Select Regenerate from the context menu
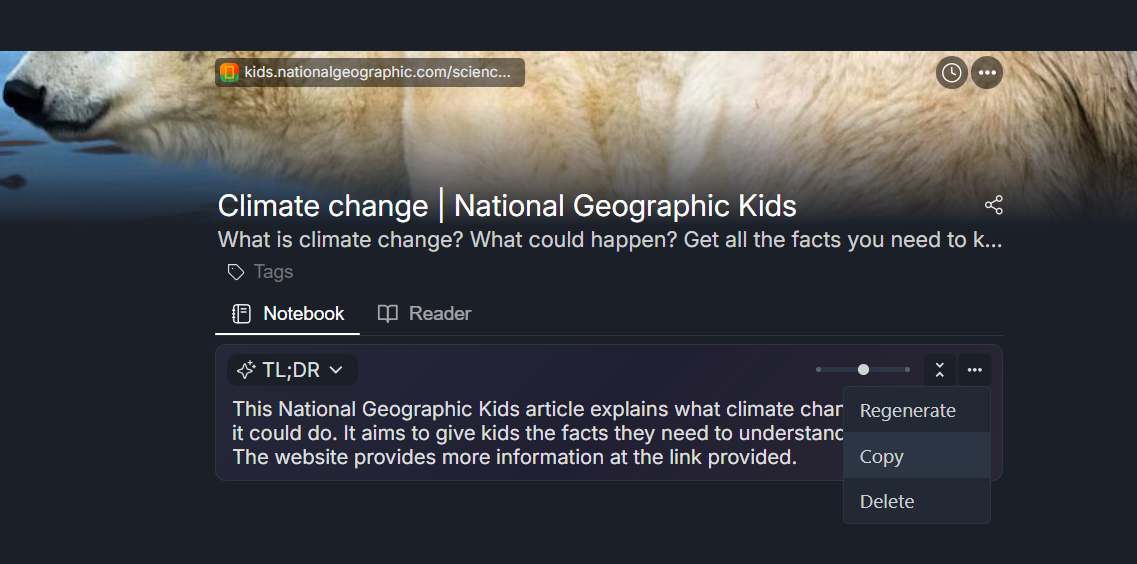The width and height of the screenshot is (1137, 564). (x=907, y=411)
